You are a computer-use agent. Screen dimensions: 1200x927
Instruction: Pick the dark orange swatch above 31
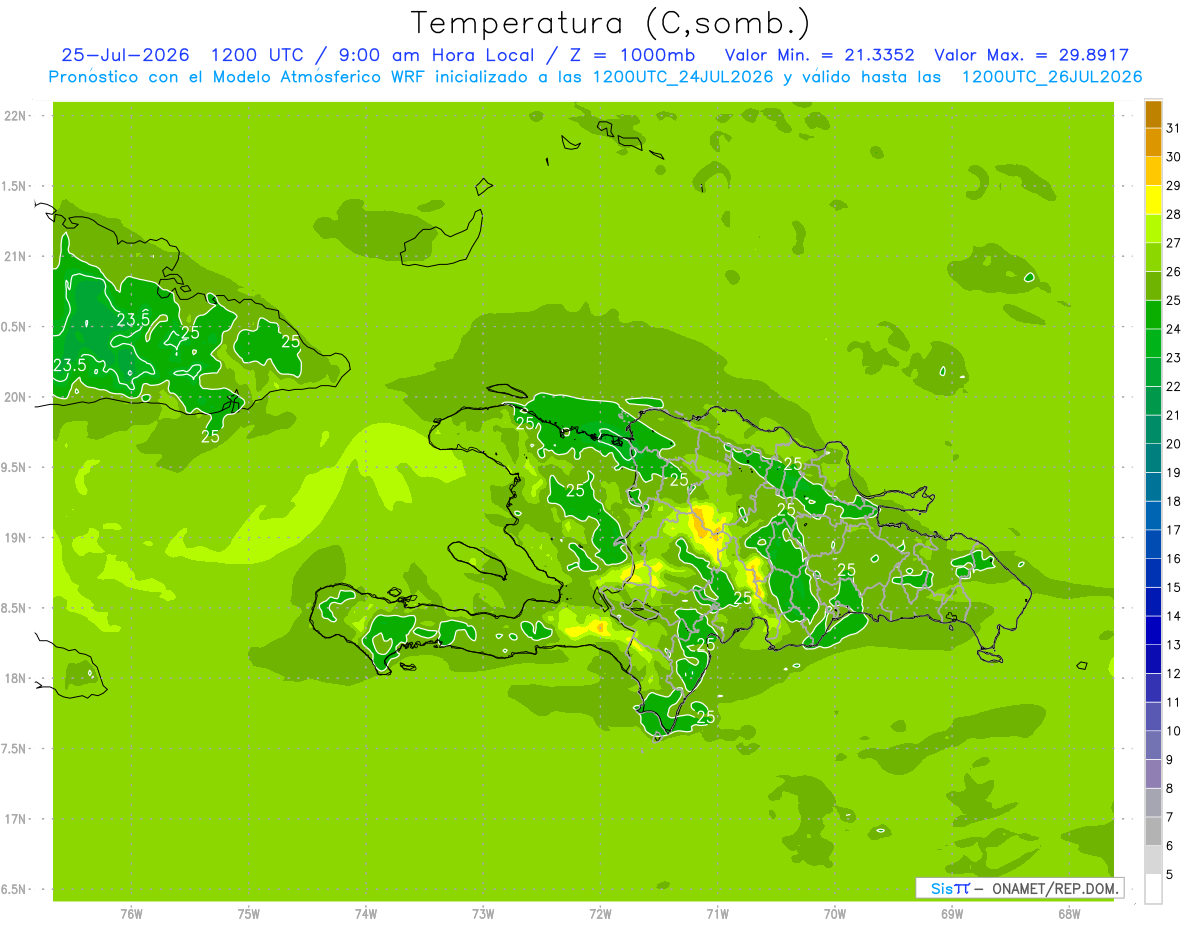(x=1153, y=114)
